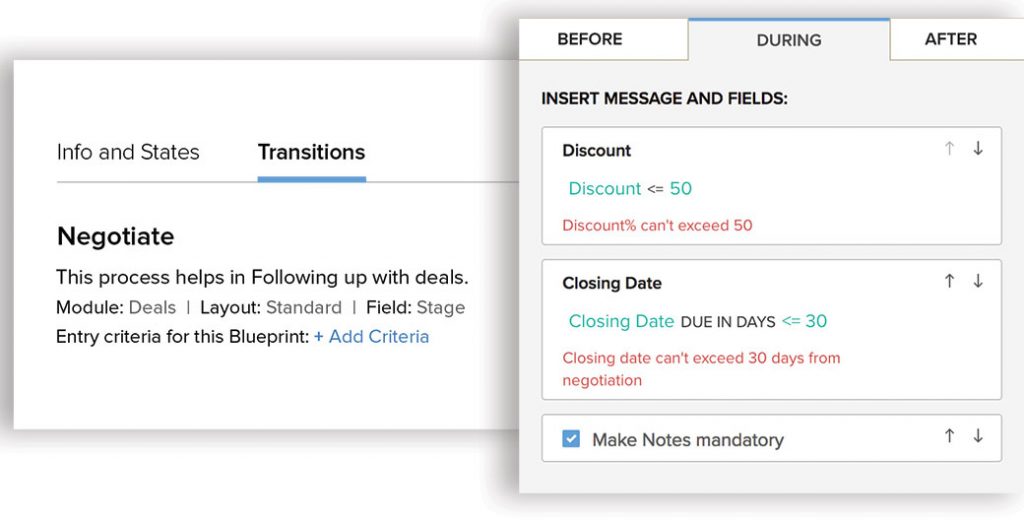
Task: Move Closing Date field down arrow
Action: (x=978, y=281)
